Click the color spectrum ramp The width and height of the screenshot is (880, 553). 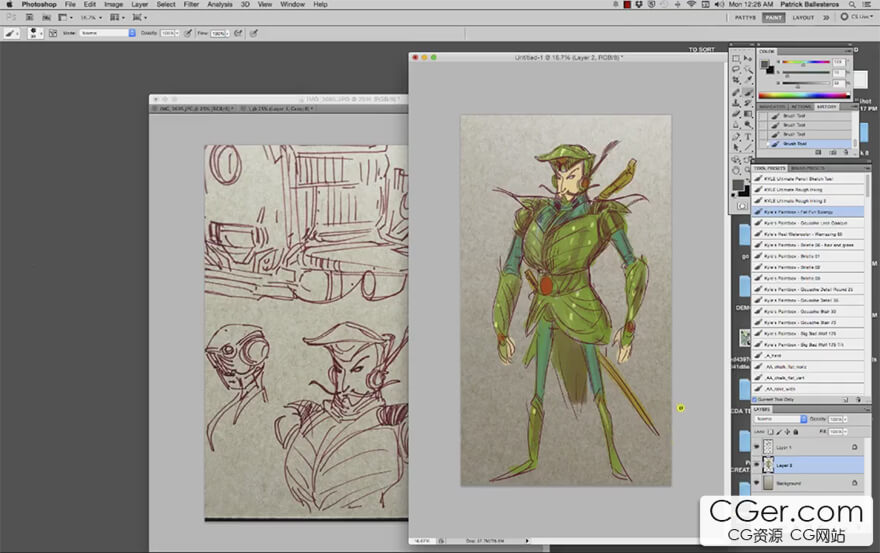[x=804, y=95]
